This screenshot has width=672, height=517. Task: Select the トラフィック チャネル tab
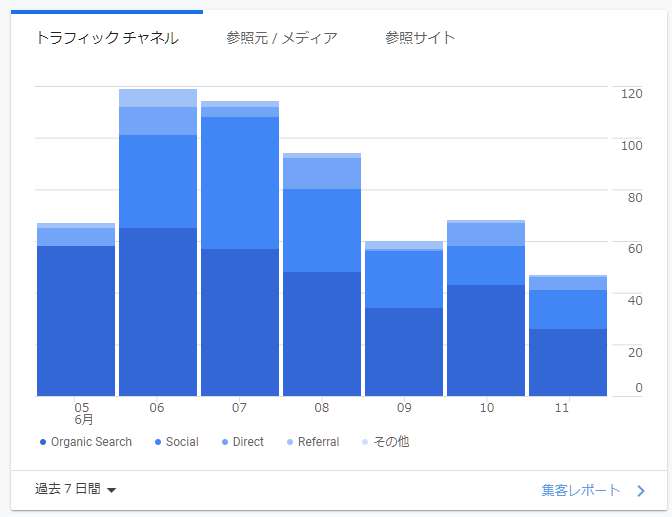click(x=107, y=38)
